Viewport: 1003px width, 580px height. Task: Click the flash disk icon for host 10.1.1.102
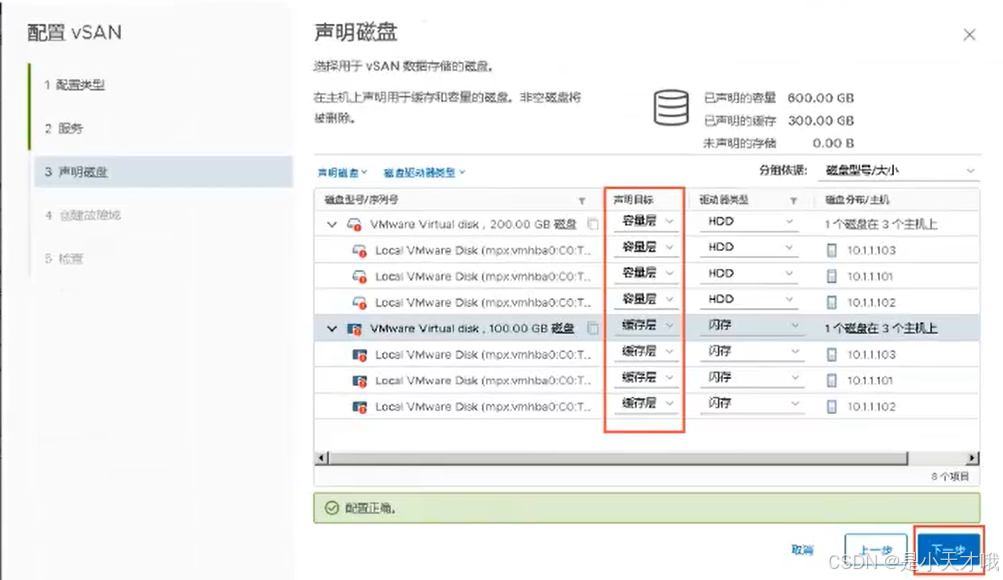pyautogui.click(x=359, y=407)
